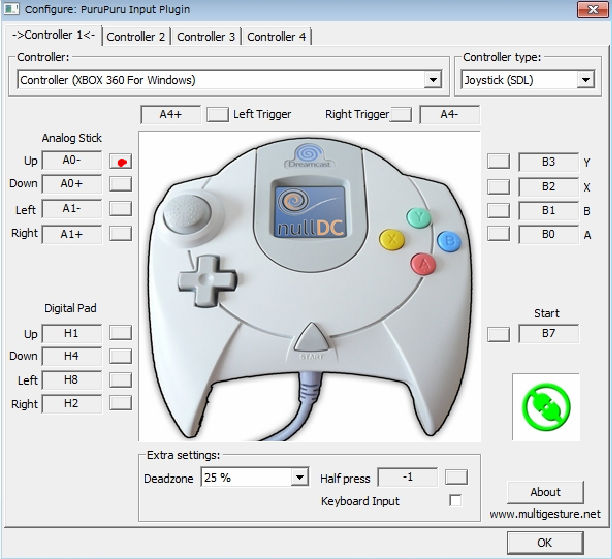Click the A button mapping button
612x559 pixels.
(x=498, y=234)
